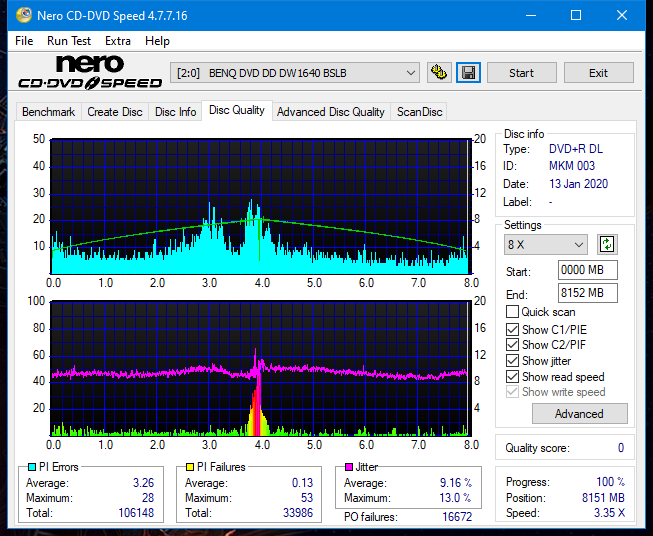Toggle the Show read speed checkbox
This screenshot has width=653, height=536.
(513, 377)
